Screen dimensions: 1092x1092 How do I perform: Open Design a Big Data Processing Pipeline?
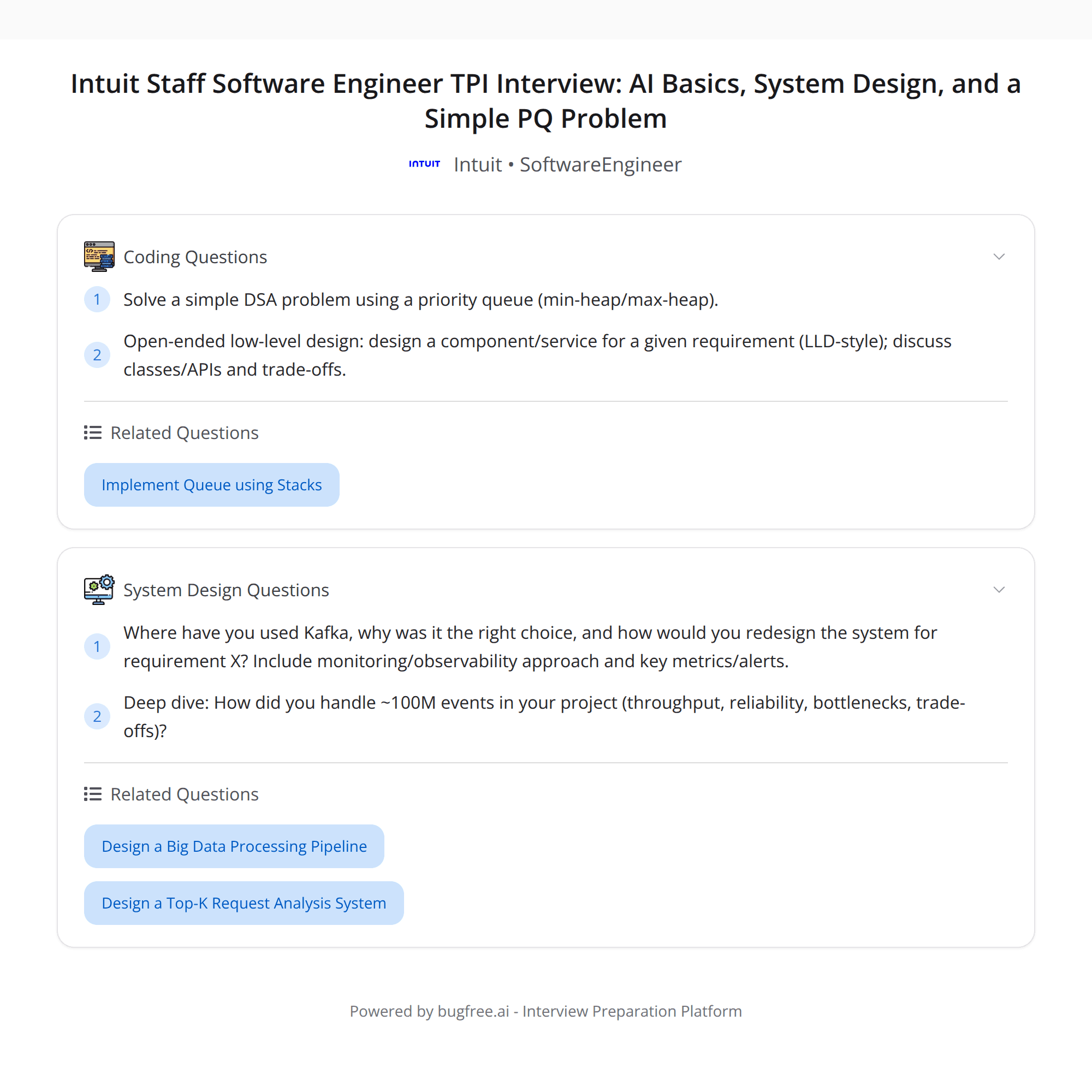[x=234, y=846]
